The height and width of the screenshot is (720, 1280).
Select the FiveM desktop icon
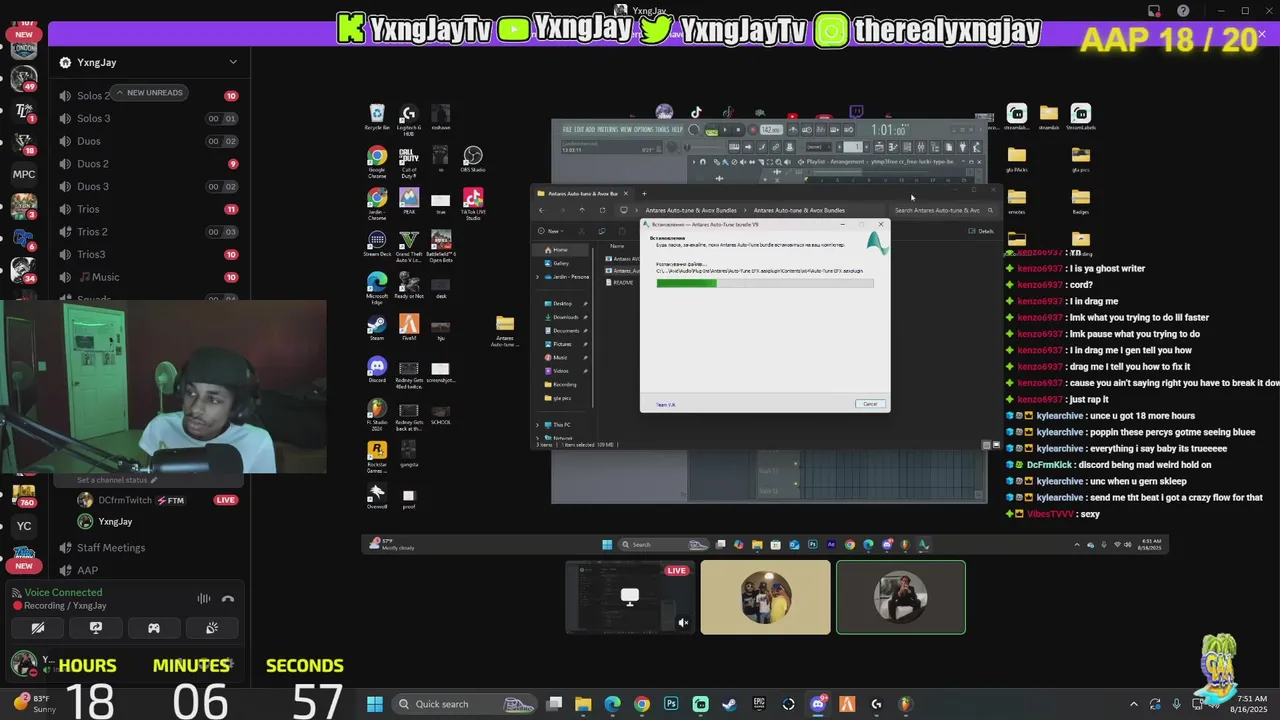coord(409,328)
